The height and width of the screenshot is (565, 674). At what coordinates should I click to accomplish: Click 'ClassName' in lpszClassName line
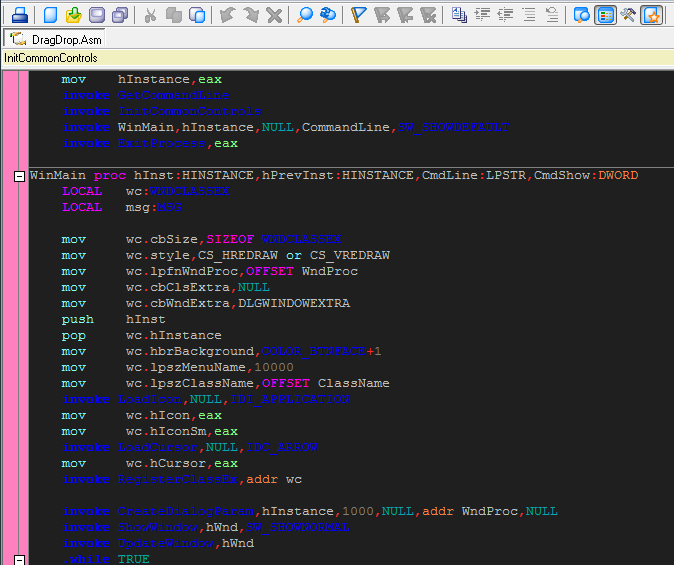(x=353, y=384)
